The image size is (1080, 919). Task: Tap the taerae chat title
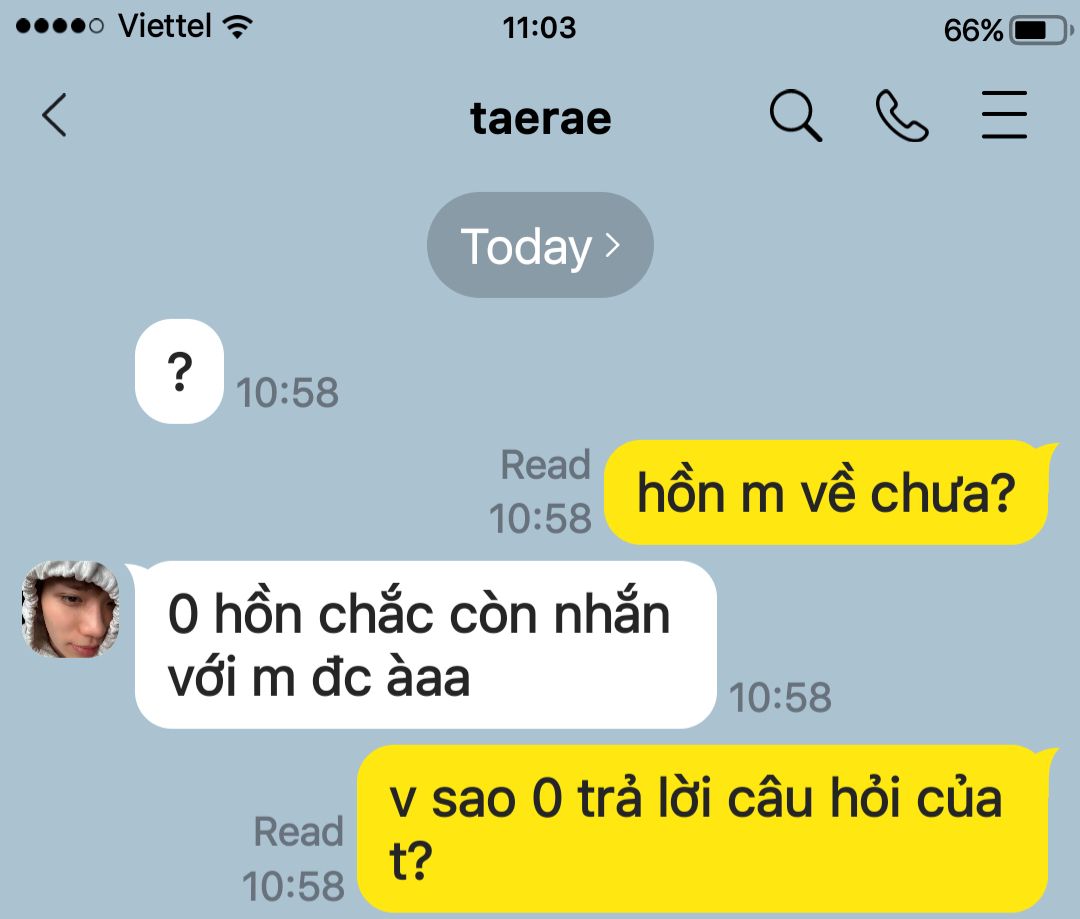pos(541,118)
